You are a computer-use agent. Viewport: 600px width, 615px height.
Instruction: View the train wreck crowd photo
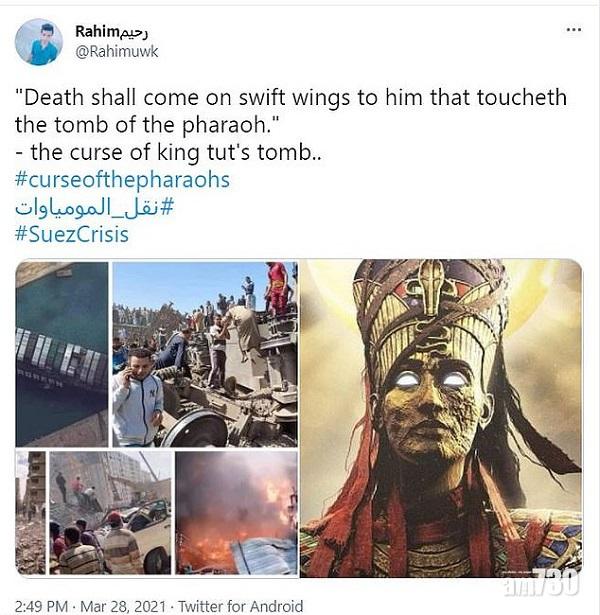tap(205, 354)
